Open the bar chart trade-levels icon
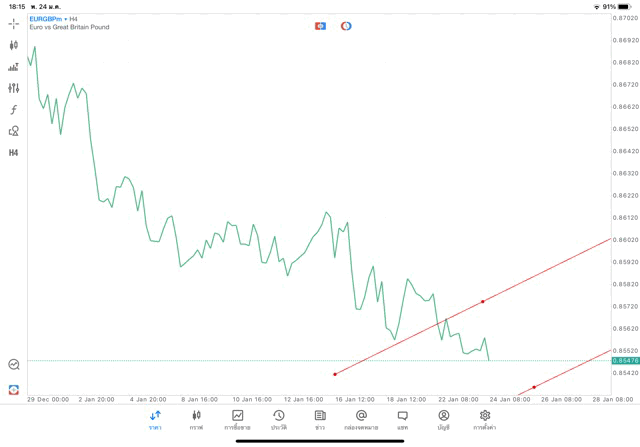 (x=14, y=67)
